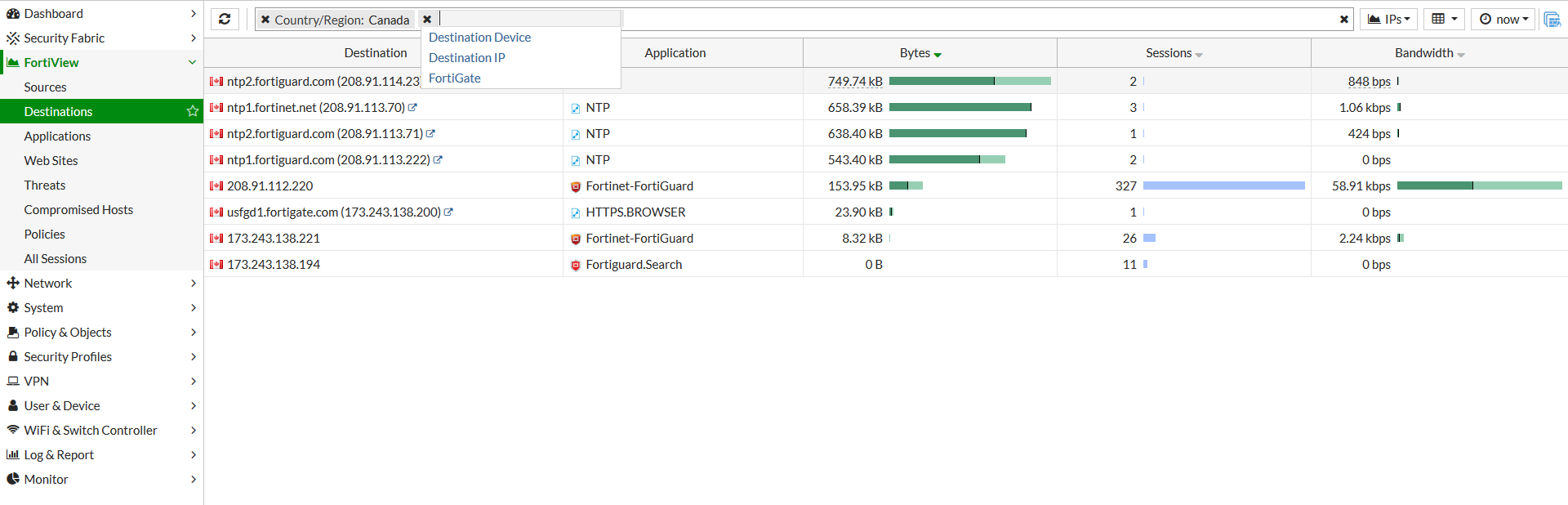
Task: Choose Destination IP filter suggestion
Action: tap(466, 58)
